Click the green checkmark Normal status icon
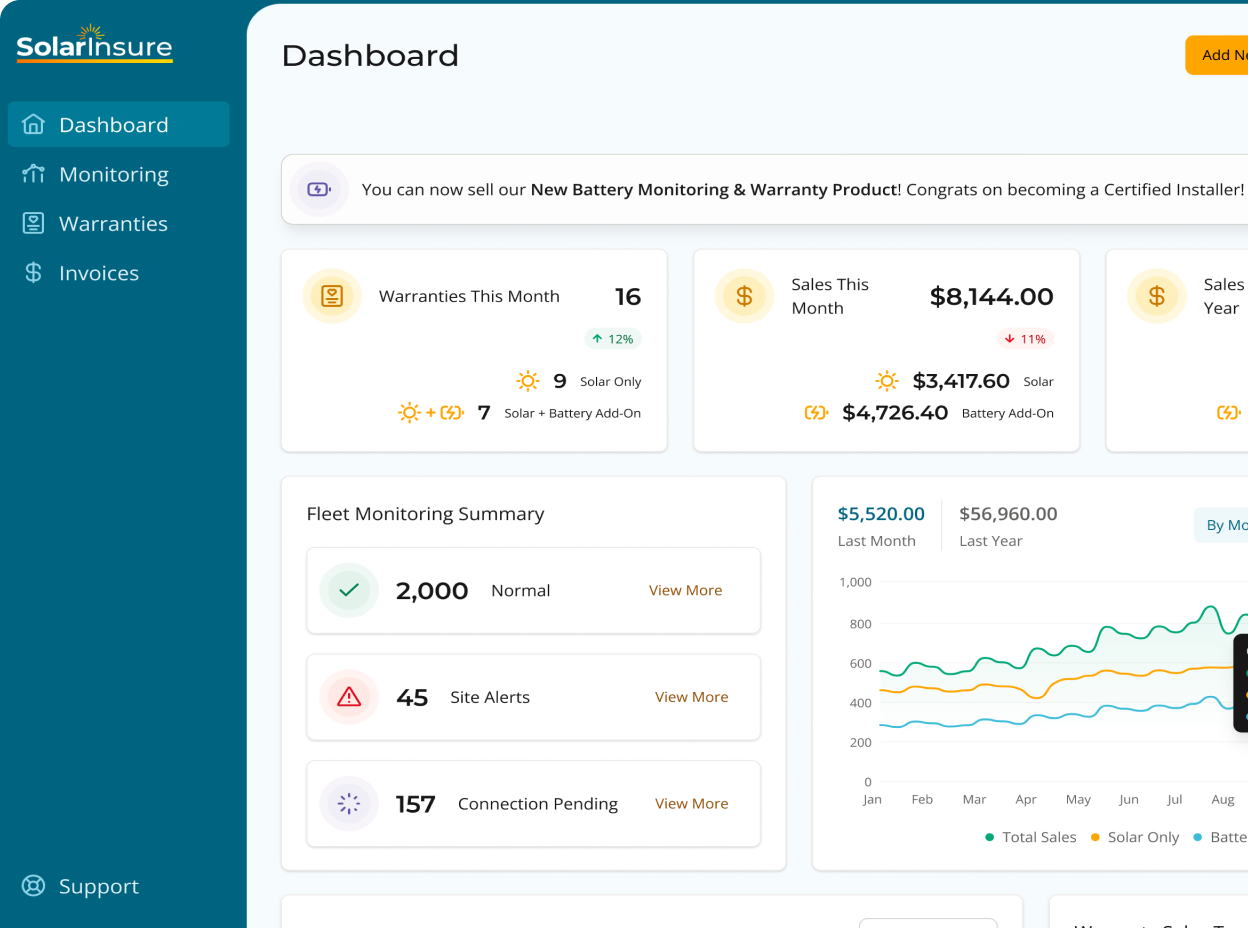 click(349, 590)
